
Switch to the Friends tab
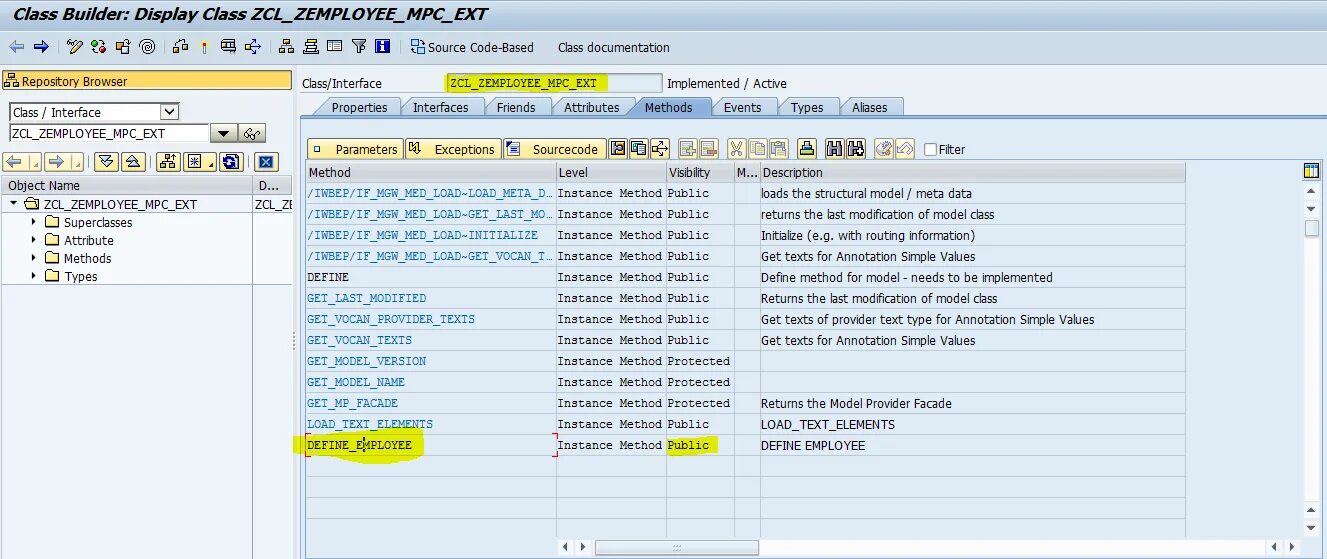(516, 107)
